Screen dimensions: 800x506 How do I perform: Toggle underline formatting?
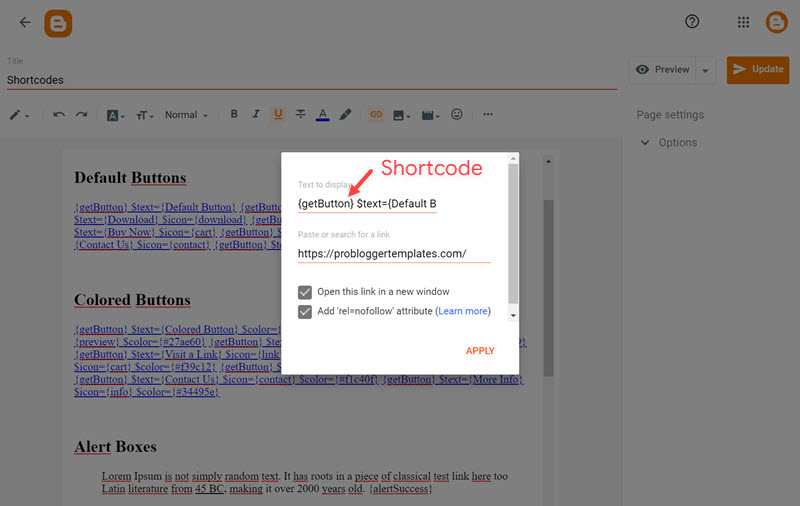pyautogui.click(x=278, y=115)
